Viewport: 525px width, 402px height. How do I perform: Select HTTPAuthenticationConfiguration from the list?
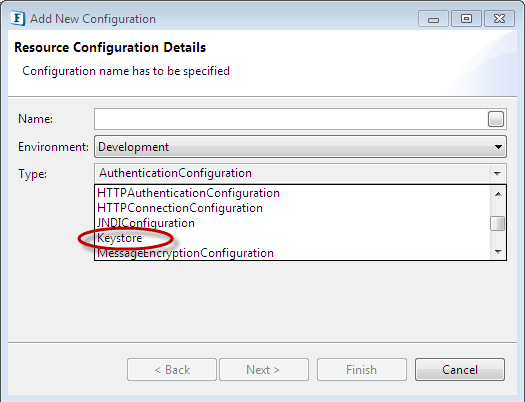click(189, 193)
